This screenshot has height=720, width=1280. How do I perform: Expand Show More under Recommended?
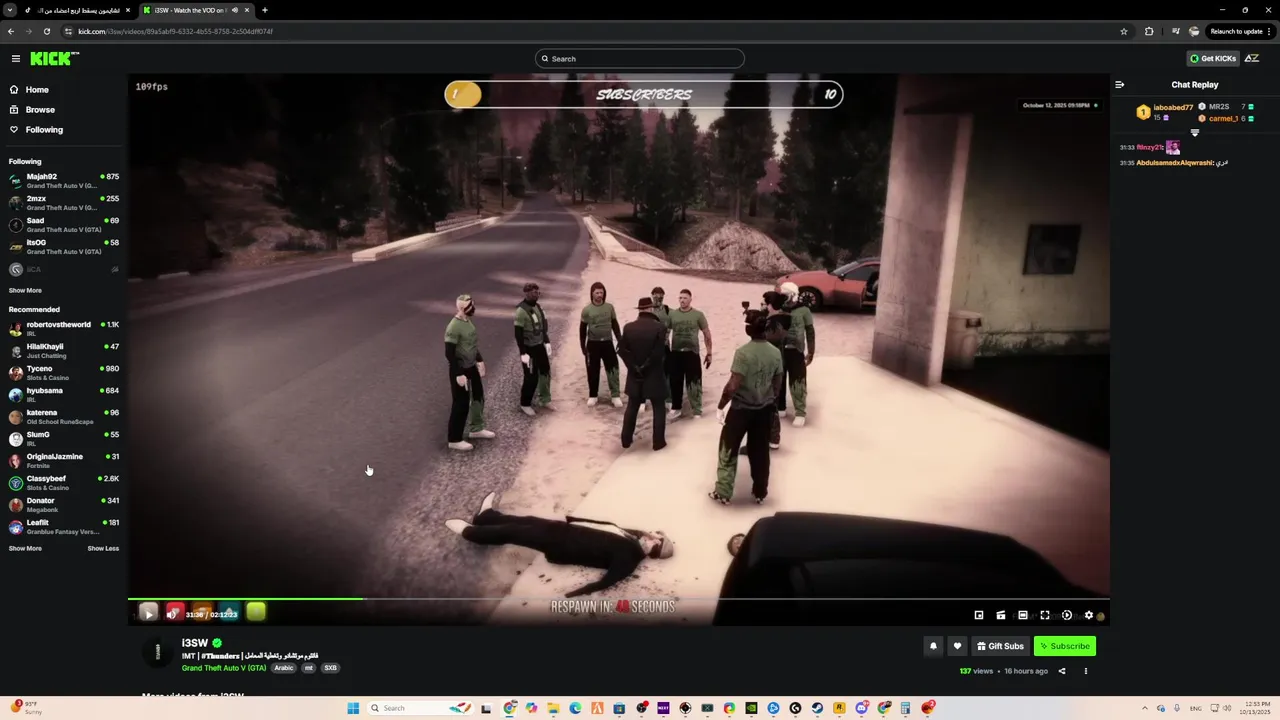(25, 549)
